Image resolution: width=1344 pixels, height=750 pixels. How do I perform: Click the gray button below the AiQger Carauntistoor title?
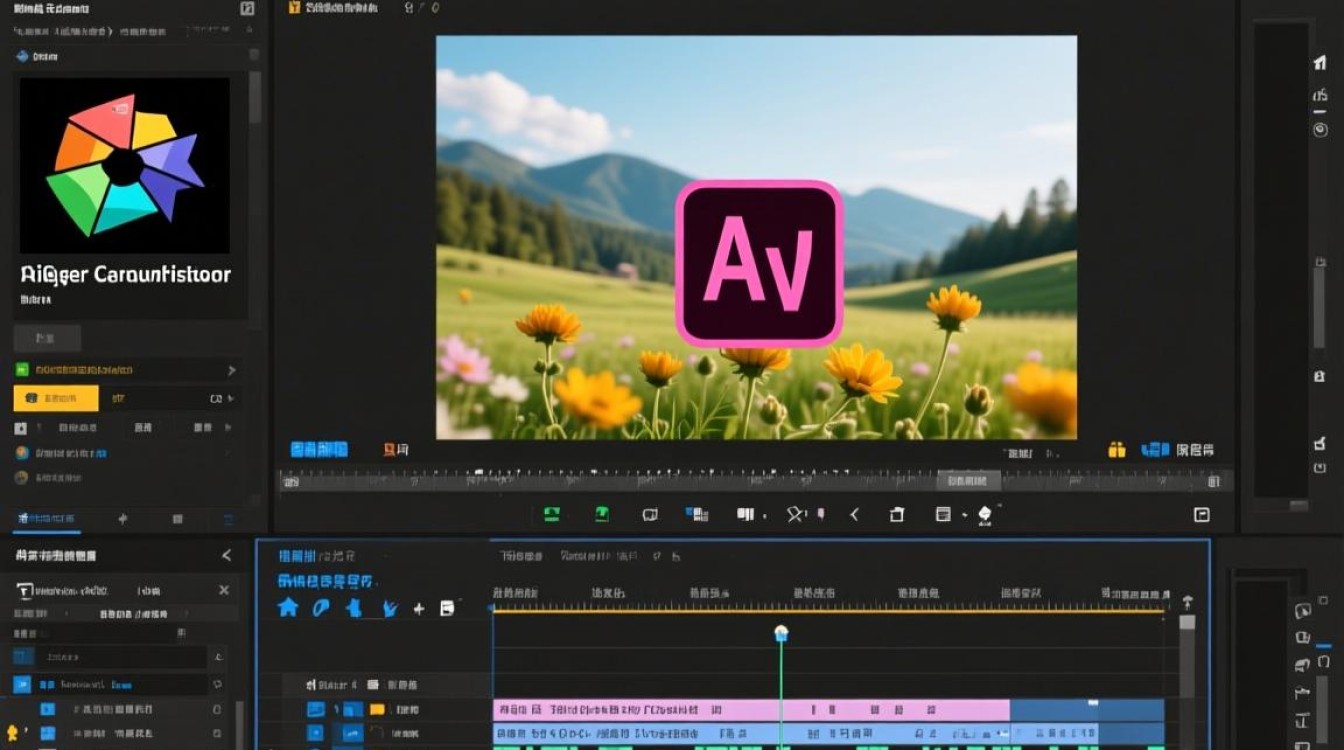click(47, 338)
